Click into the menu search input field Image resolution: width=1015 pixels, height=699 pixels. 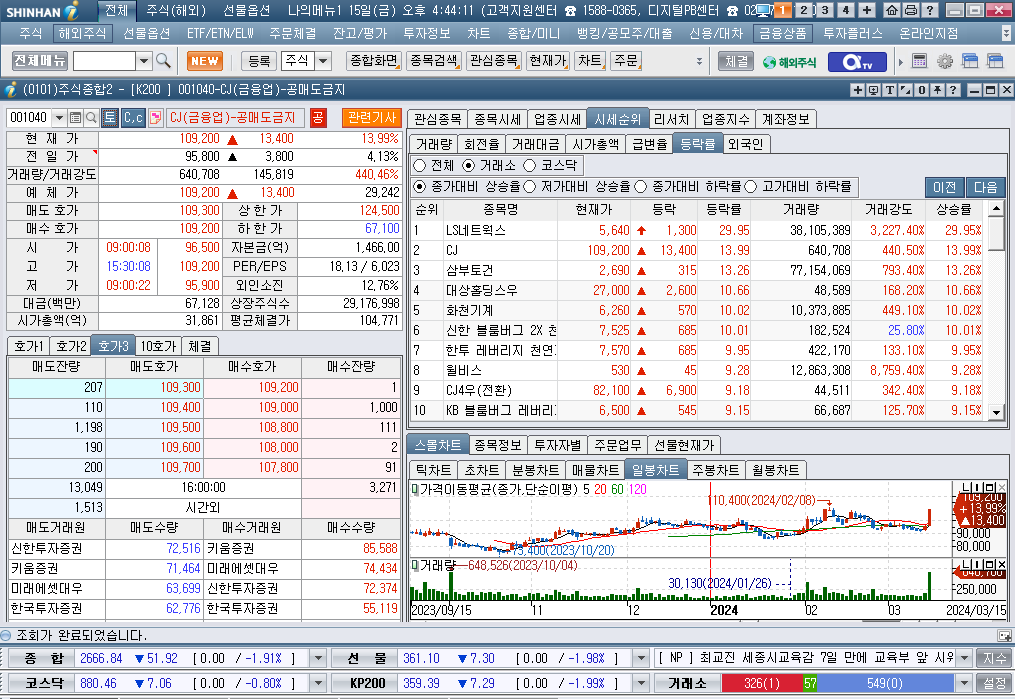[104, 61]
